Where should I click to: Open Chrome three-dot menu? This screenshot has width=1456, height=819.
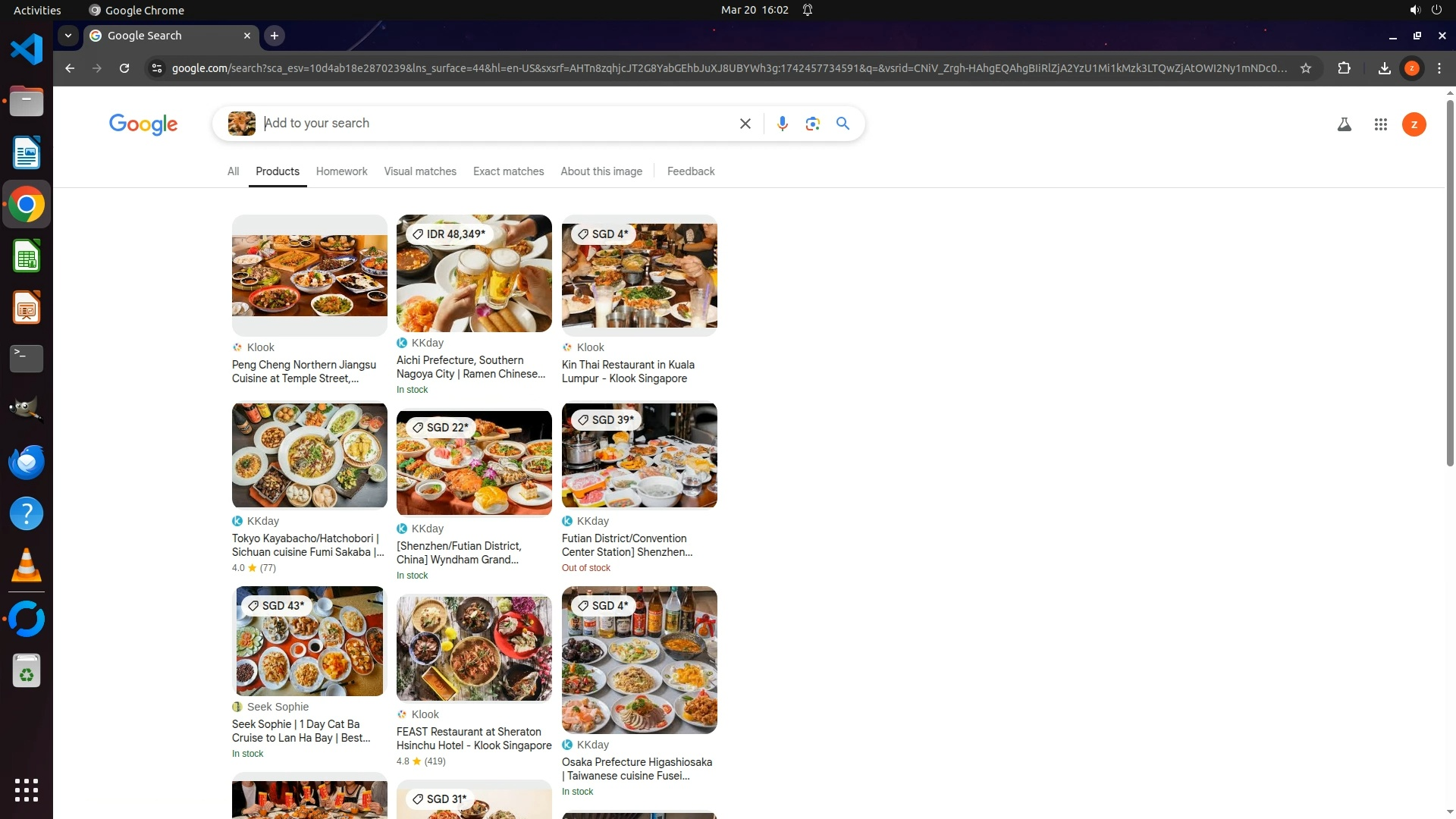coord(1439,68)
